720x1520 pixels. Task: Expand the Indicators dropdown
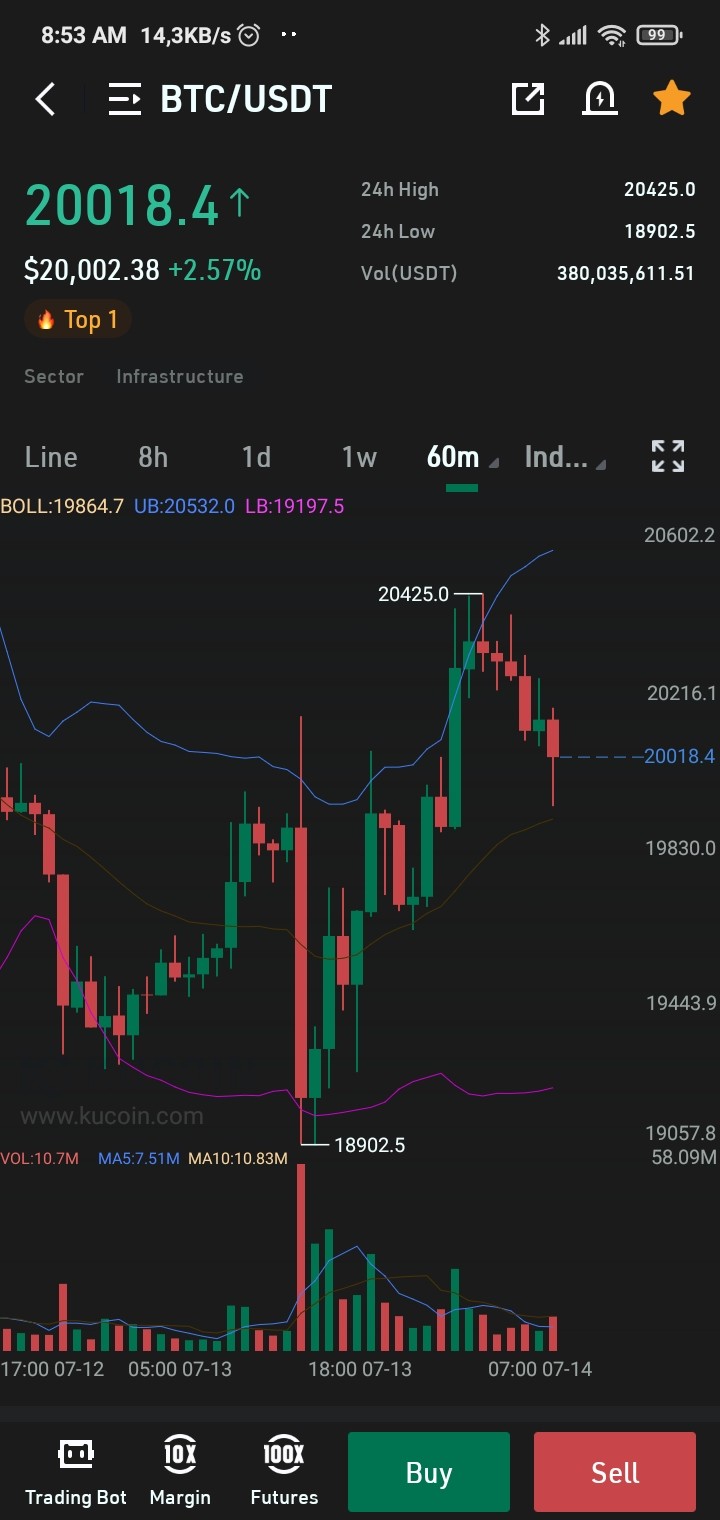[564, 457]
